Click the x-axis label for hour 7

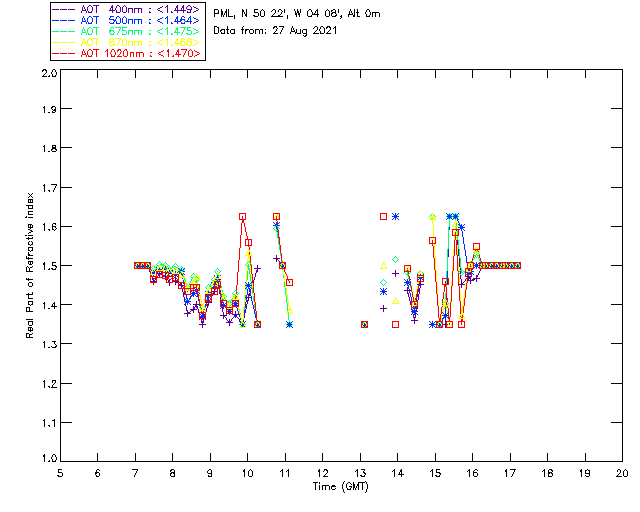135,473
